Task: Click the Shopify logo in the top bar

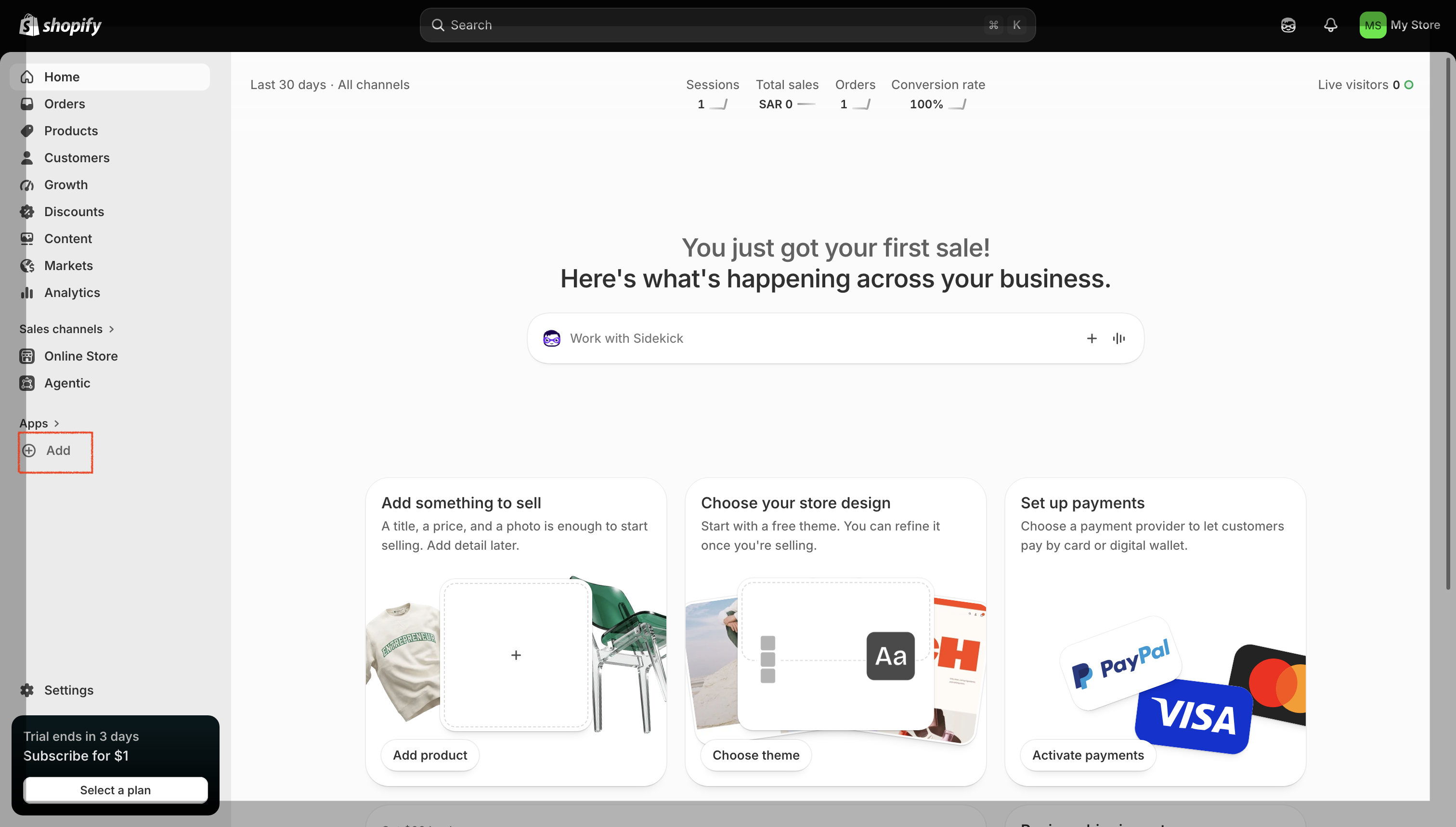Action: point(60,25)
